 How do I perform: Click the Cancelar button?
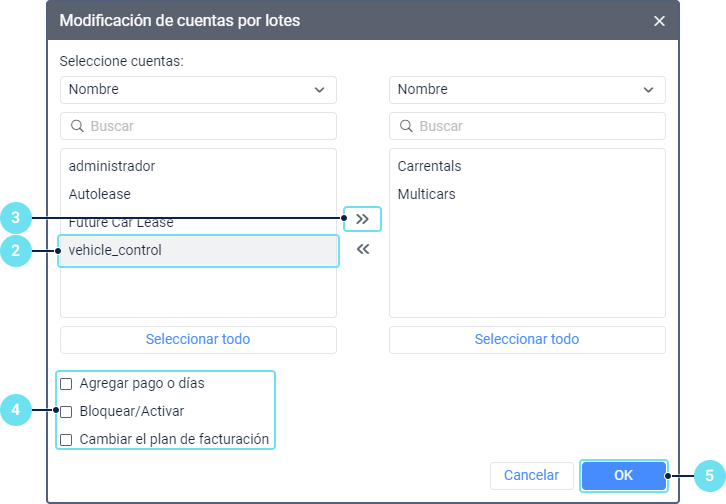point(532,475)
